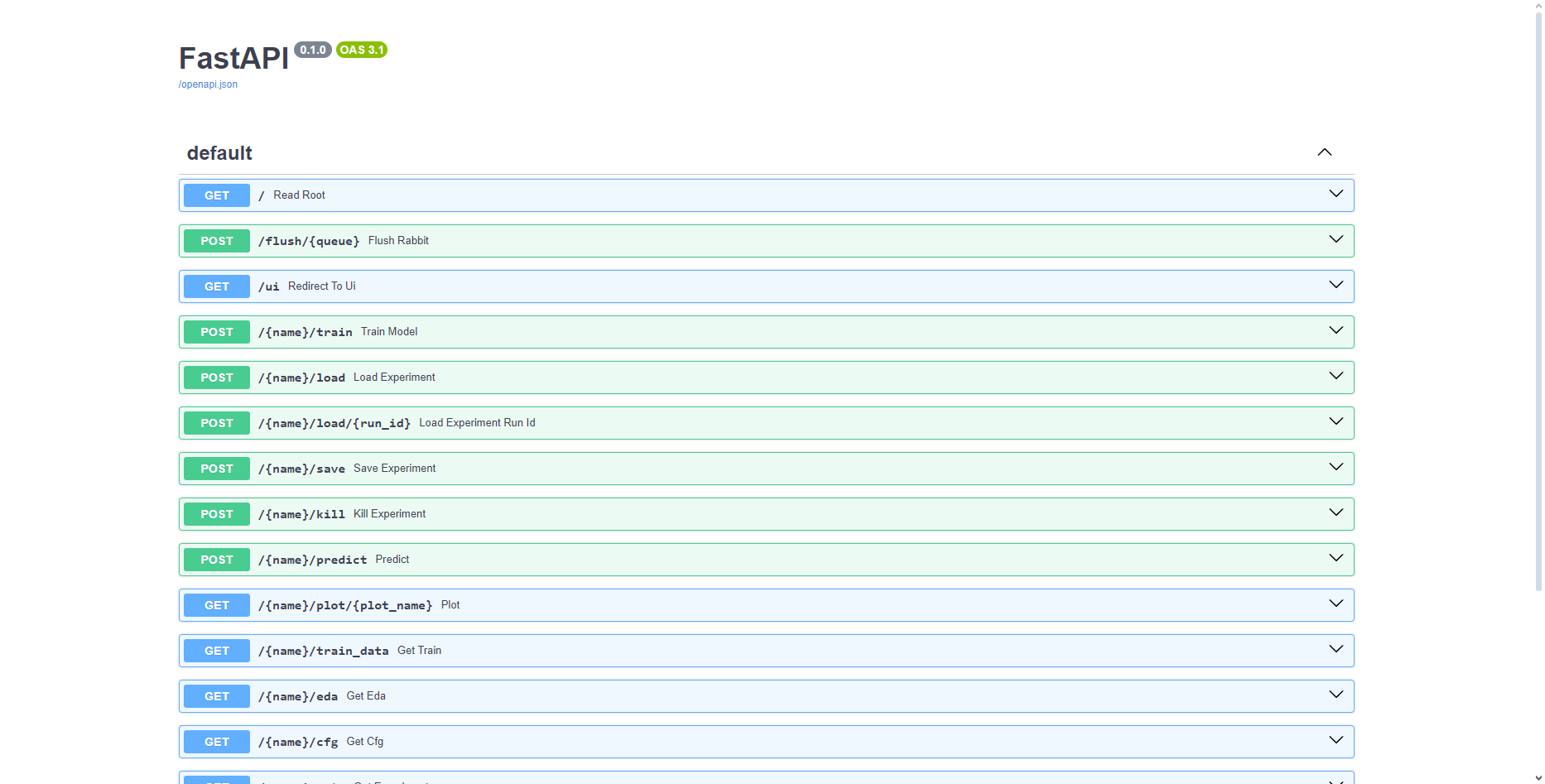The height and width of the screenshot is (784, 1545).
Task: Click the GET badge for /{name}/eda
Action: (217, 696)
